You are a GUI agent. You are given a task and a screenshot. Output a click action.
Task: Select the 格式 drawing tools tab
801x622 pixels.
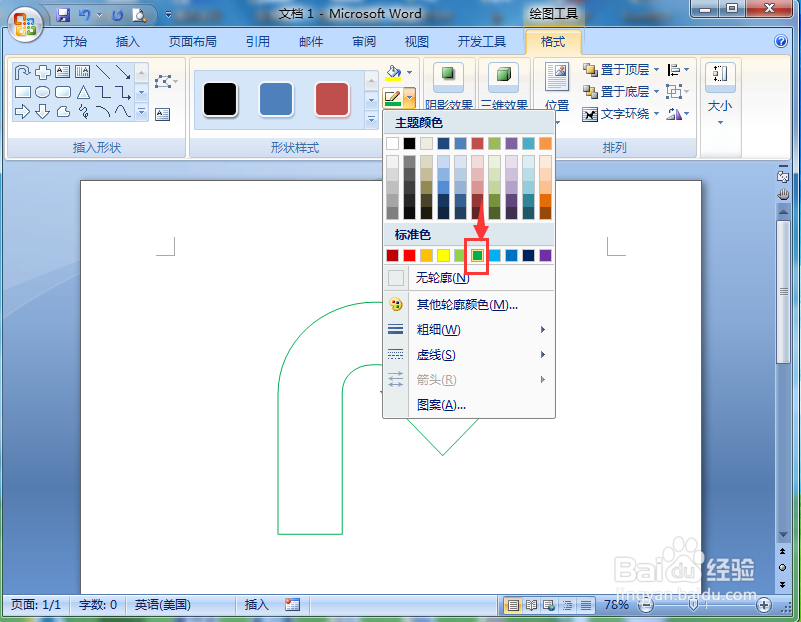coord(553,42)
